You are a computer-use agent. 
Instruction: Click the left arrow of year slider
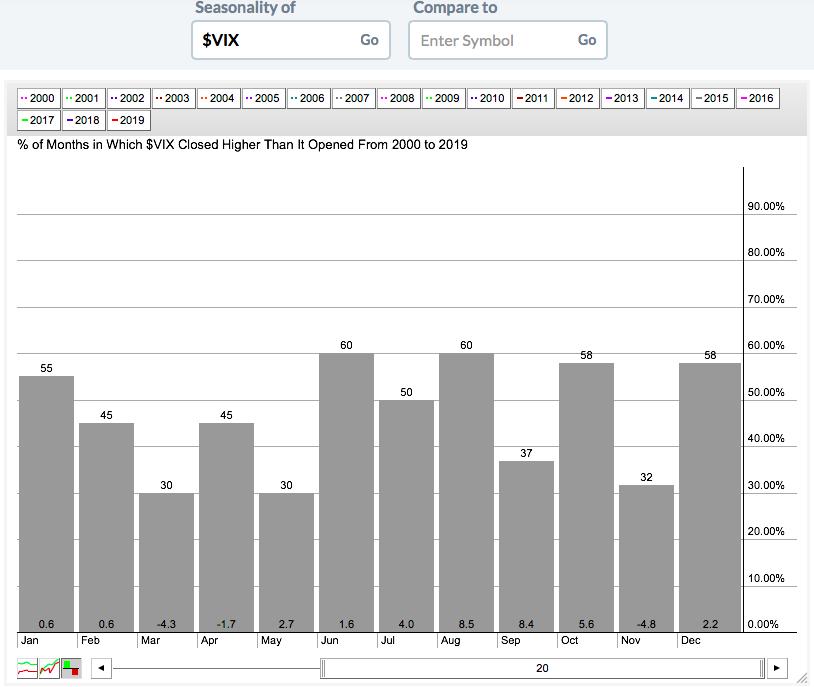tap(101, 668)
